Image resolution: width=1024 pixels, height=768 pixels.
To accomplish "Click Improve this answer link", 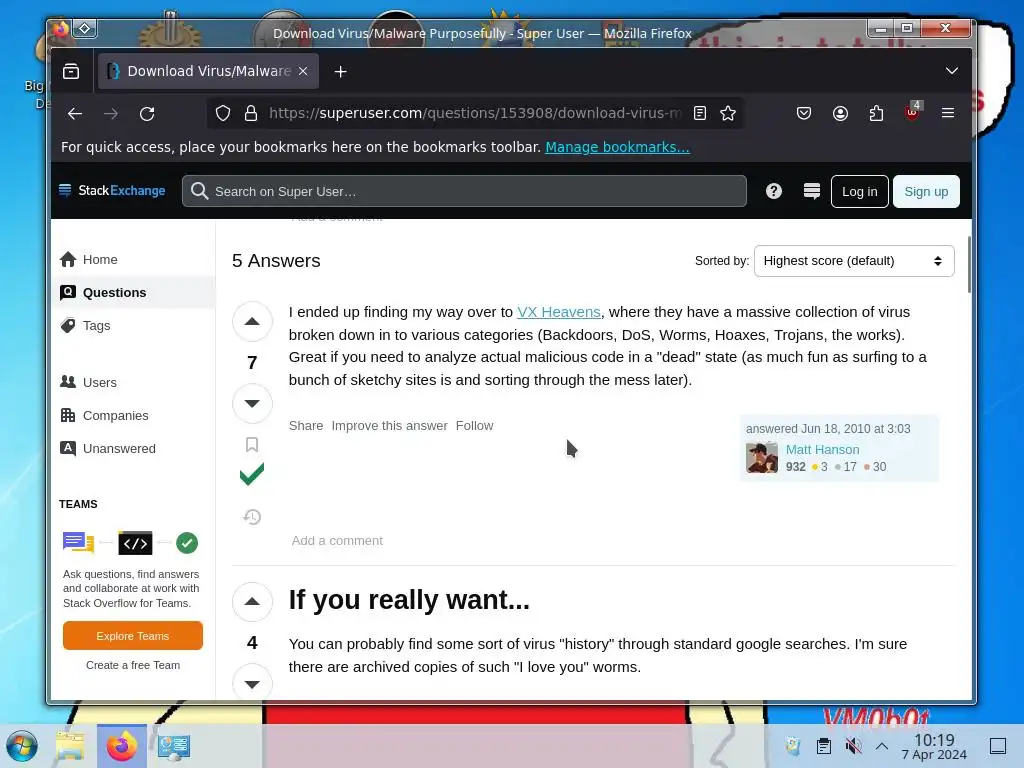I will click(x=389, y=426).
